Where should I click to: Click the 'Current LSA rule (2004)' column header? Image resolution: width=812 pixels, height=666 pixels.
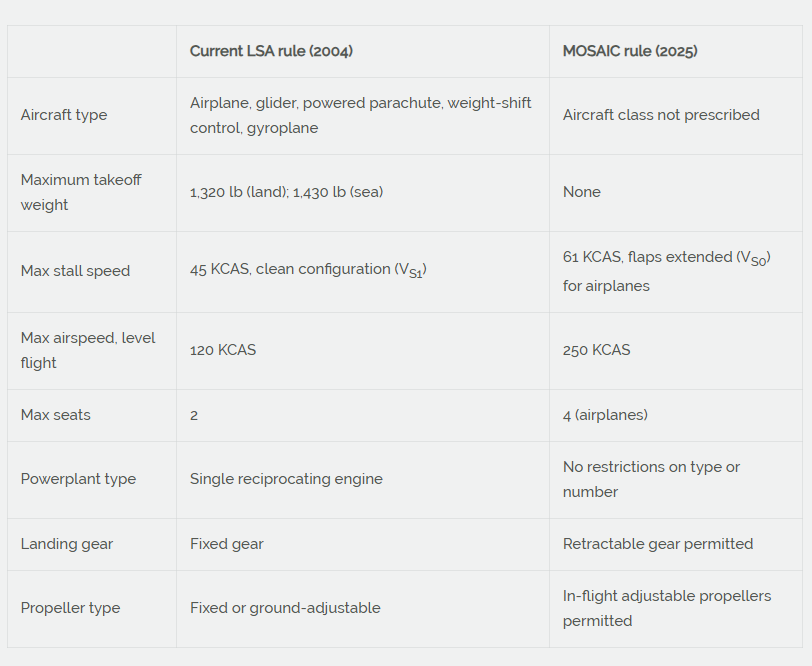tap(271, 51)
